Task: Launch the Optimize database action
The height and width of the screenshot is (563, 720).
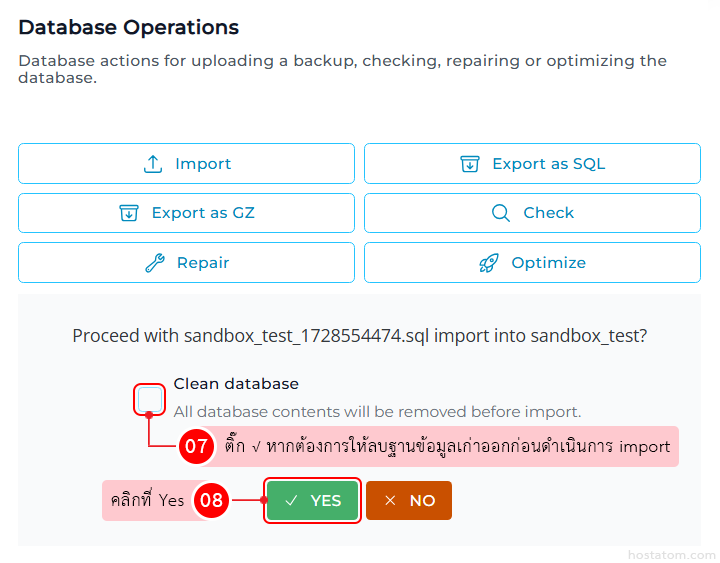Action: tap(532, 263)
